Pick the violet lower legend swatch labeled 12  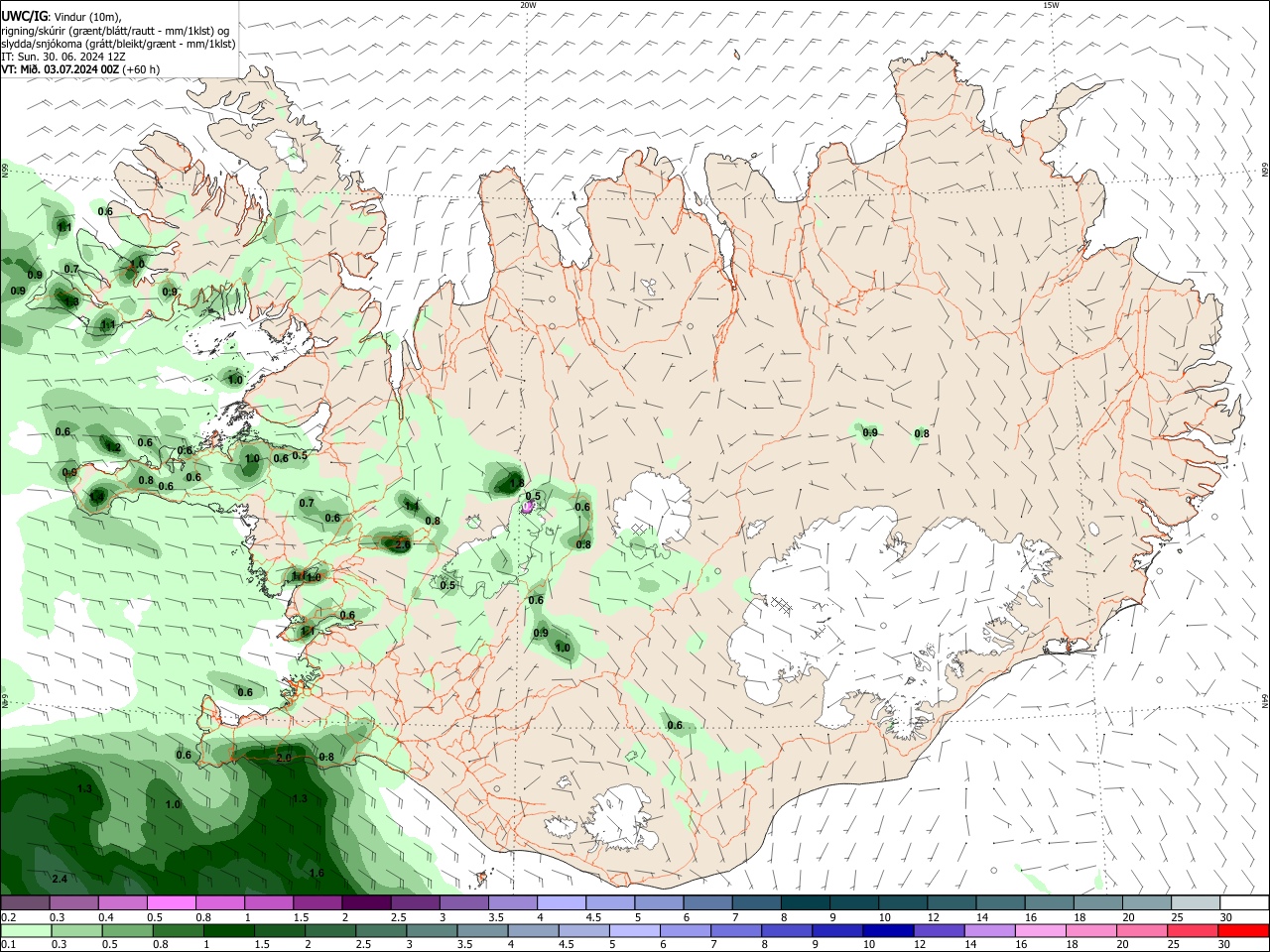pos(939,930)
